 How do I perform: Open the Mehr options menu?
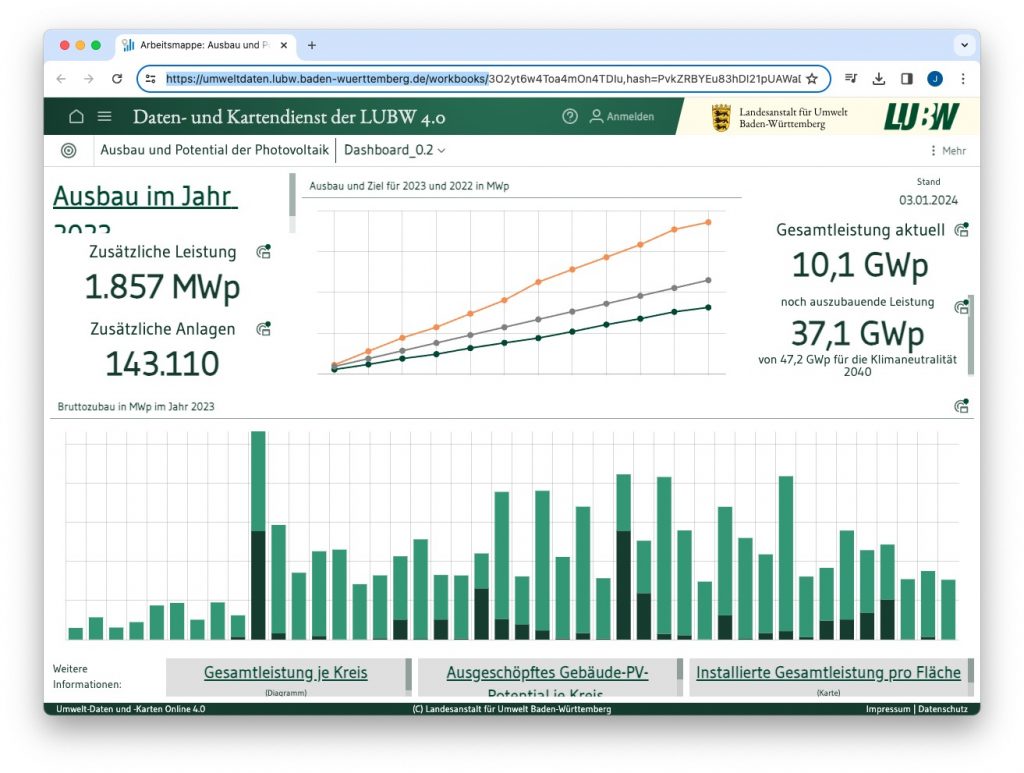(948, 151)
